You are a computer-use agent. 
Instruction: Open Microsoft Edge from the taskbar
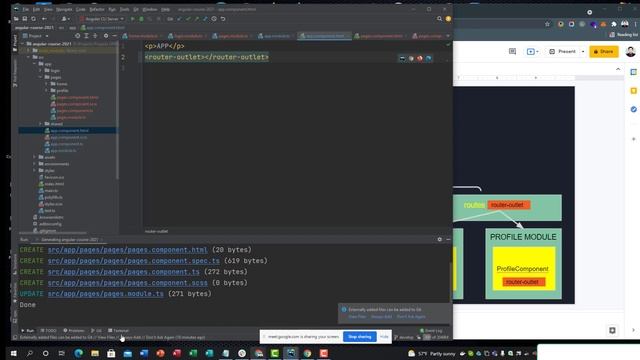point(78,353)
